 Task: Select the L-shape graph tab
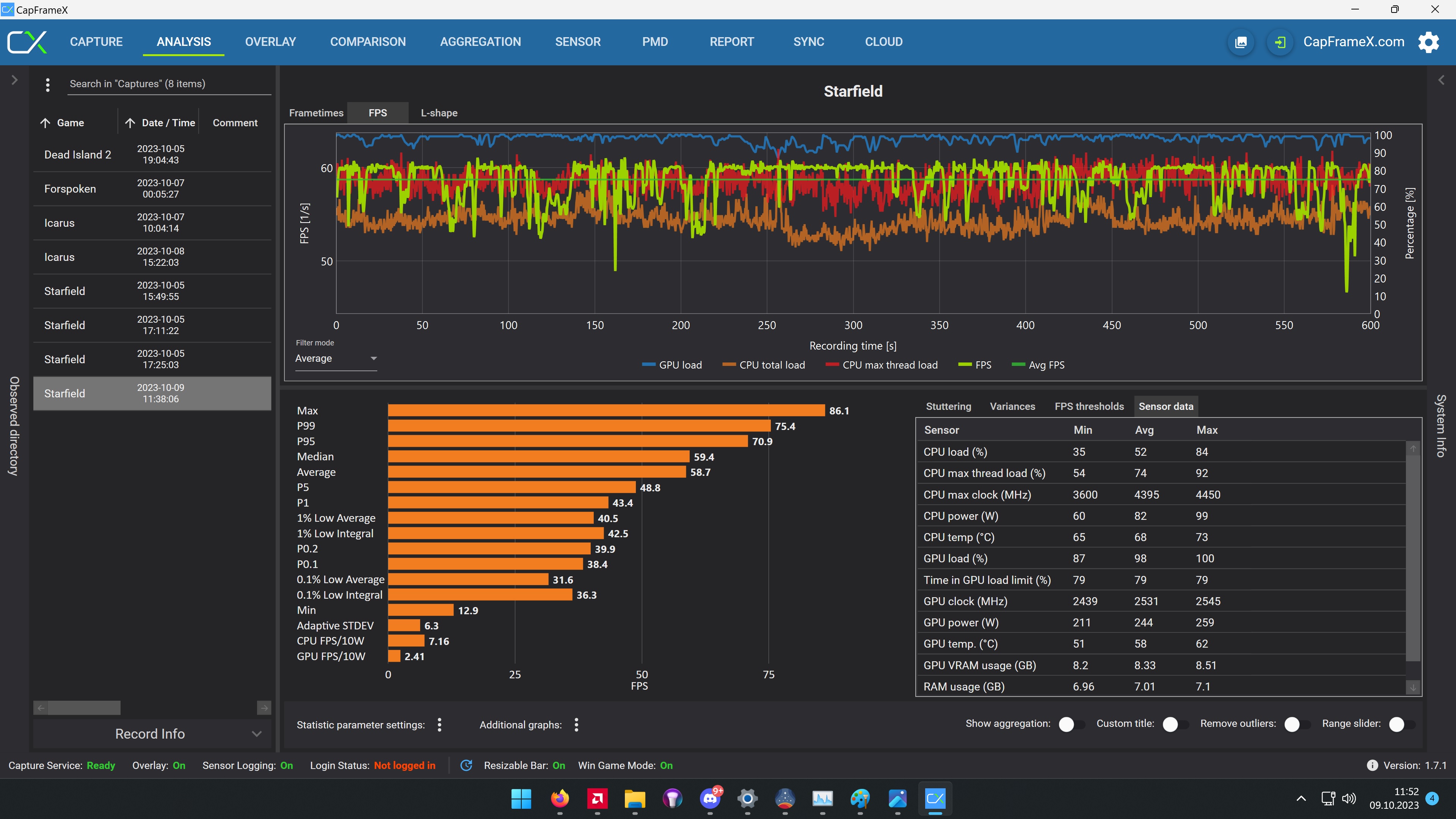coord(439,113)
